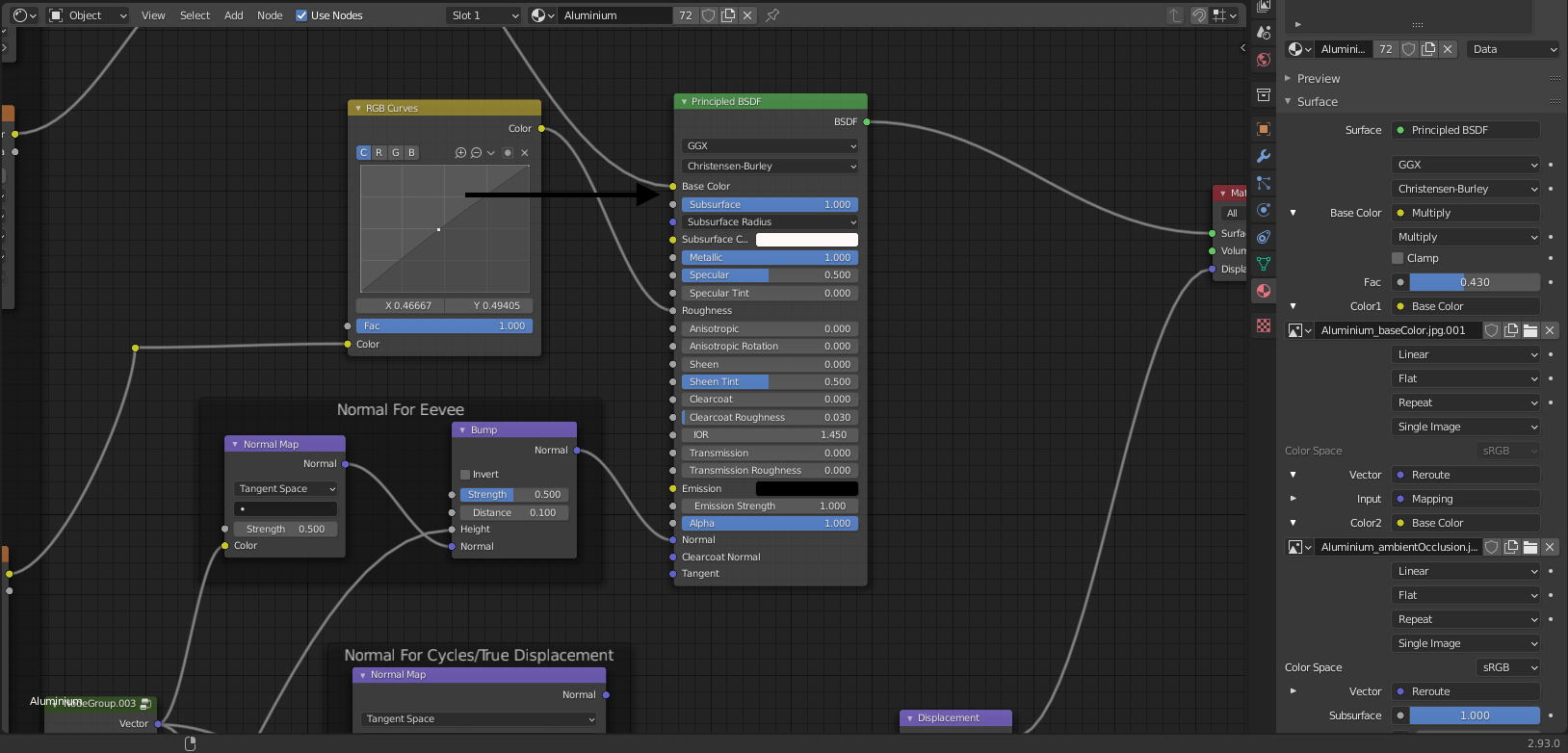This screenshot has height=753, width=1568.
Task: Open the Data link dropdown in properties
Action: [1512, 49]
